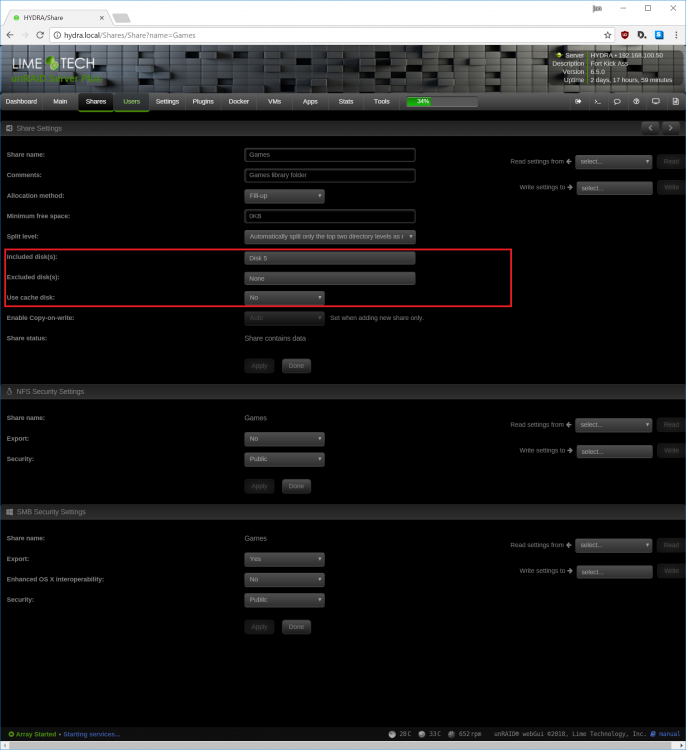This screenshot has height=750, width=686.
Task: Click Apply in SMB Security Settings
Action: coord(259,627)
